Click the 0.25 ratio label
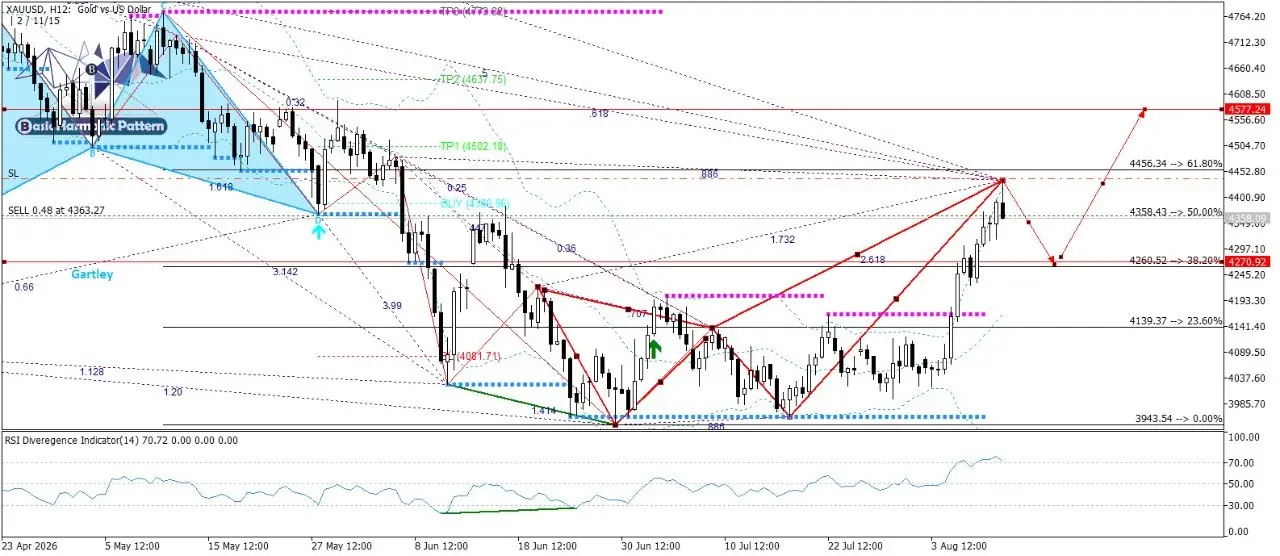 pyautogui.click(x=457, y=188)
